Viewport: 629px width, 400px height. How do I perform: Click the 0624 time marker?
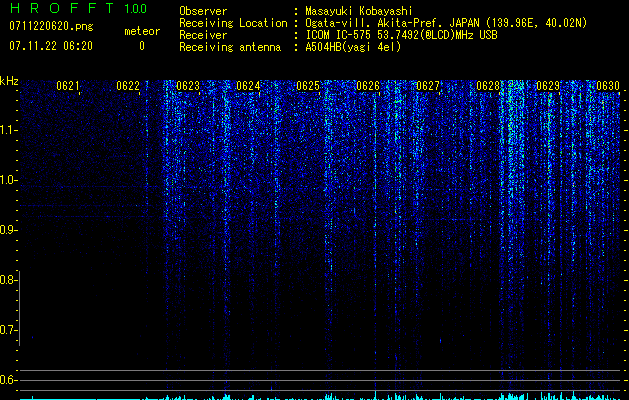click(x=248, y=86)
